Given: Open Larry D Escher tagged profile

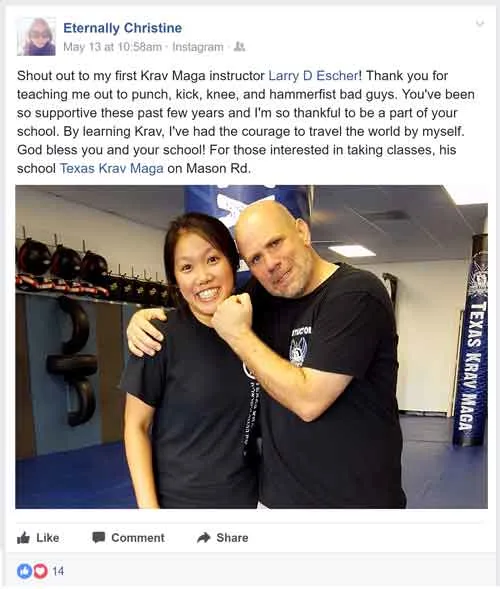Looking at the screenshot, I should coord(313,76).
